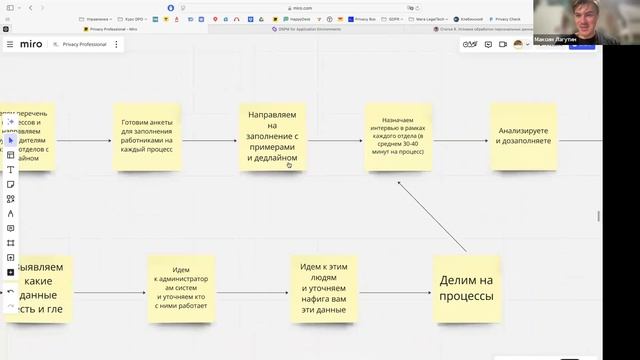Viewport: 640px width, 360px height.
Task: Expand the Safari sidebar dropdown arrow
Action: [x=19, y=8]
